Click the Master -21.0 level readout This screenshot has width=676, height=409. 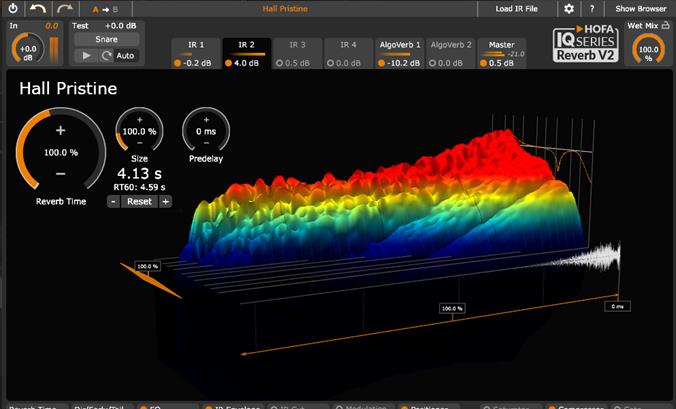(516, 54)
